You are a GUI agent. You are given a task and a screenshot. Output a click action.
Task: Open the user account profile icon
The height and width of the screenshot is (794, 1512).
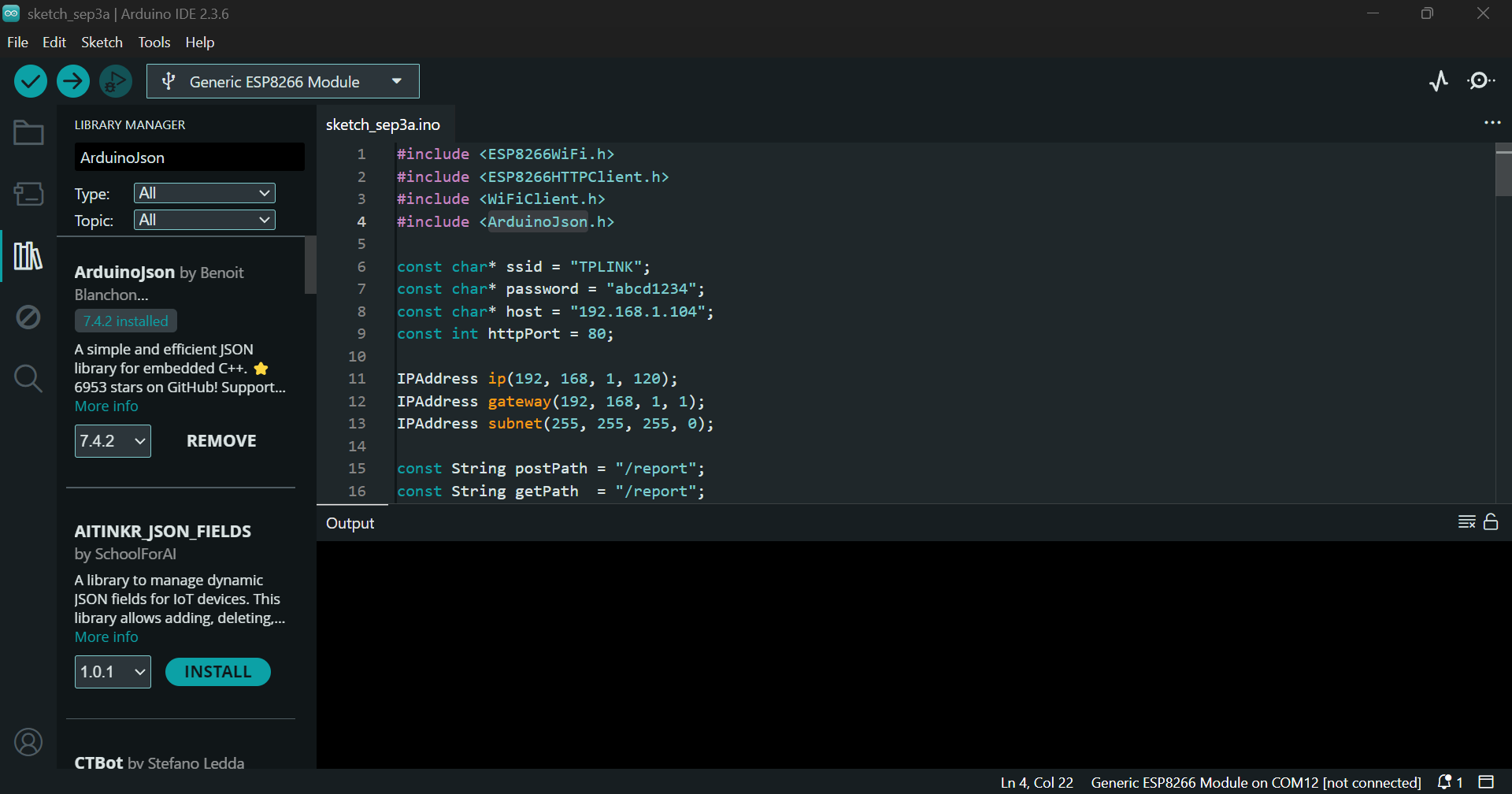tap(28, 742)
